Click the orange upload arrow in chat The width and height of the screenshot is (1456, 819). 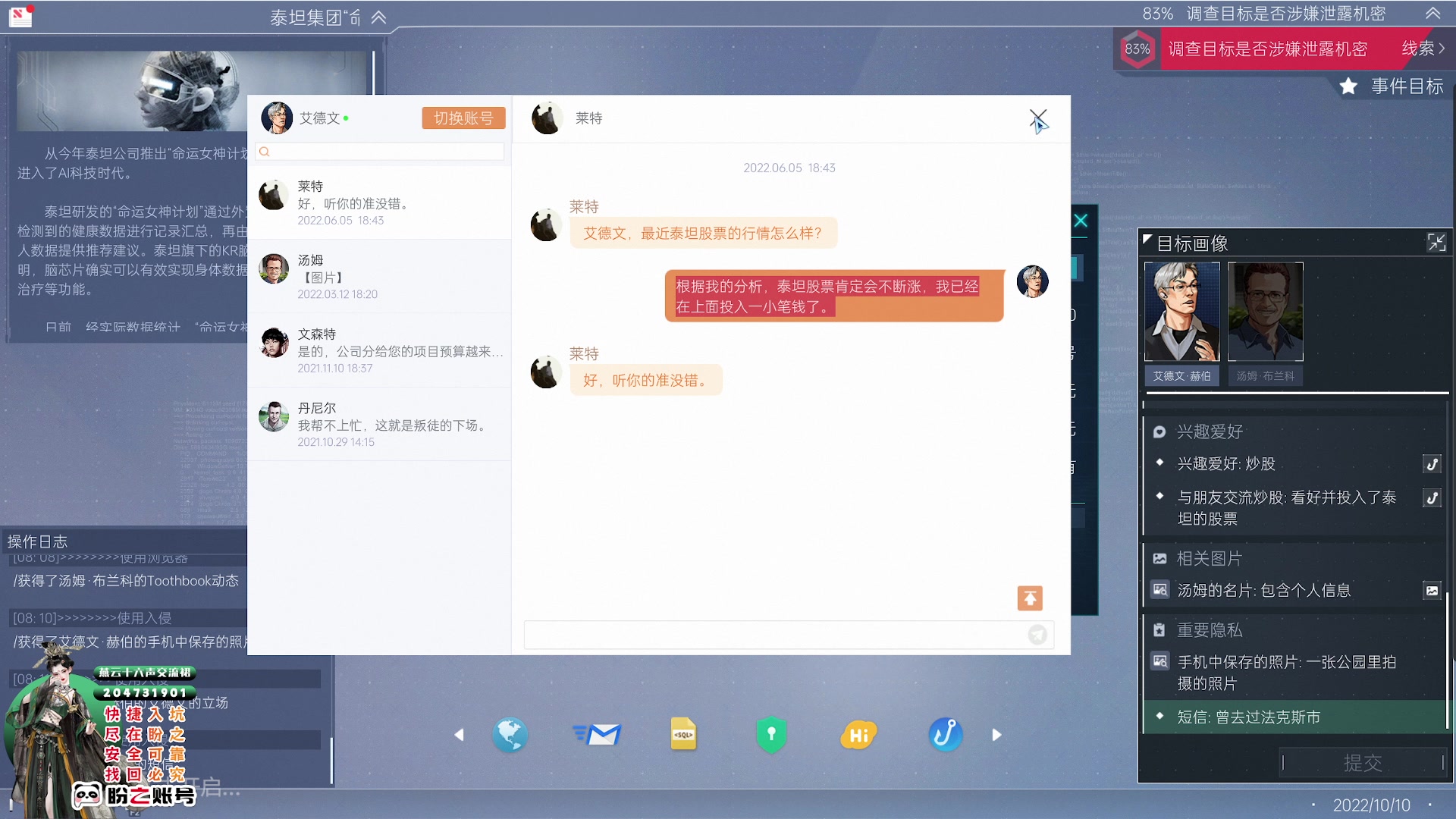coord(1030,598)
